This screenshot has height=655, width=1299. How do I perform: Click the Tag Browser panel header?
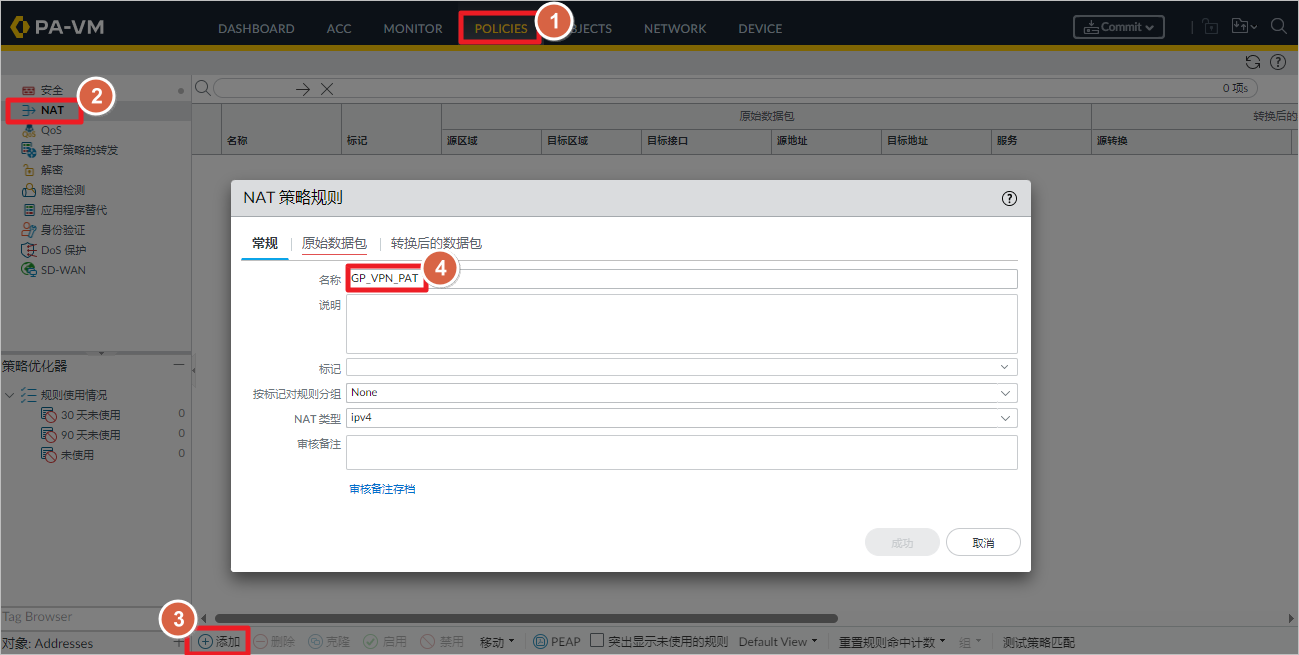pos(37,617)
